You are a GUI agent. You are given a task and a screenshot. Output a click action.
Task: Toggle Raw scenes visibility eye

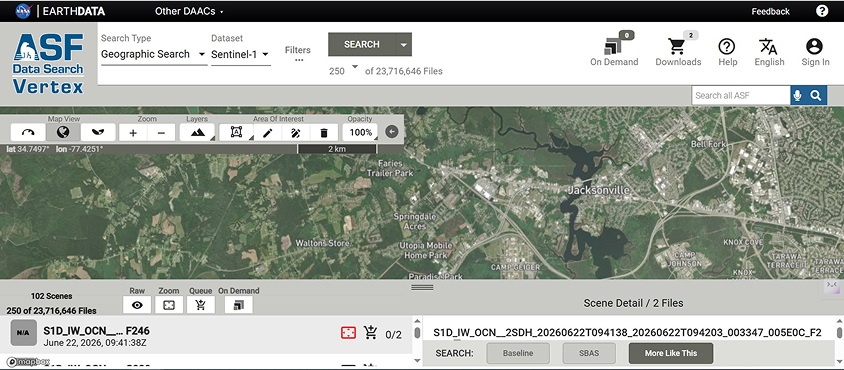pyautogui.click(x=137, y=305)
